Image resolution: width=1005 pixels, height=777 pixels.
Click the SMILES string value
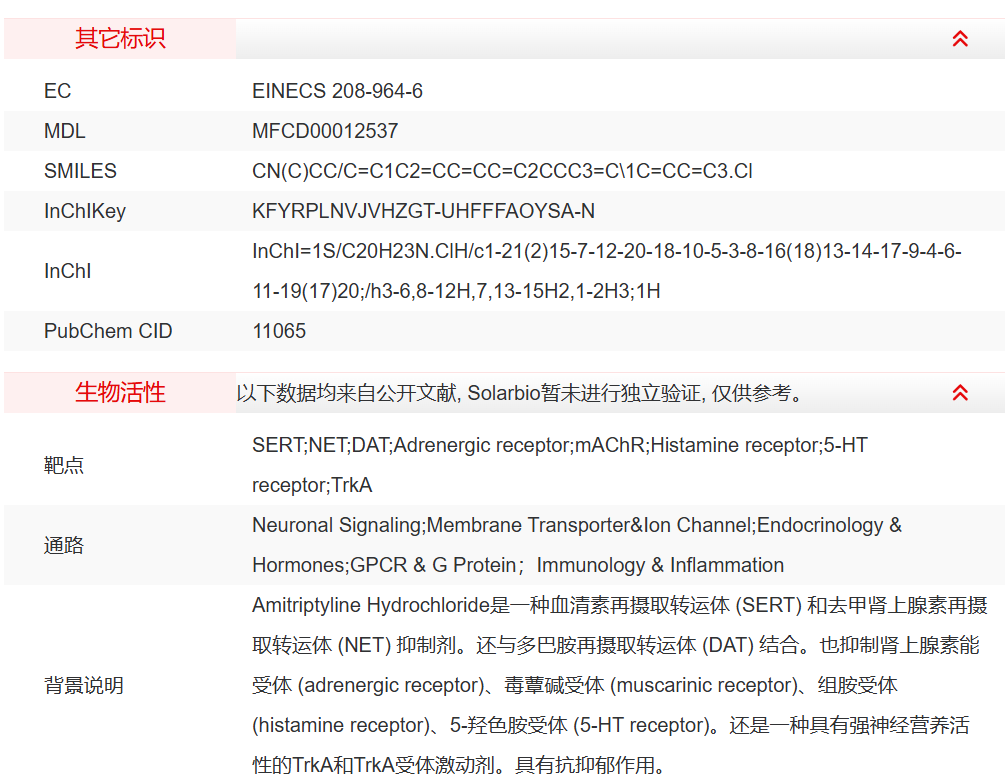tap(502, 171)
